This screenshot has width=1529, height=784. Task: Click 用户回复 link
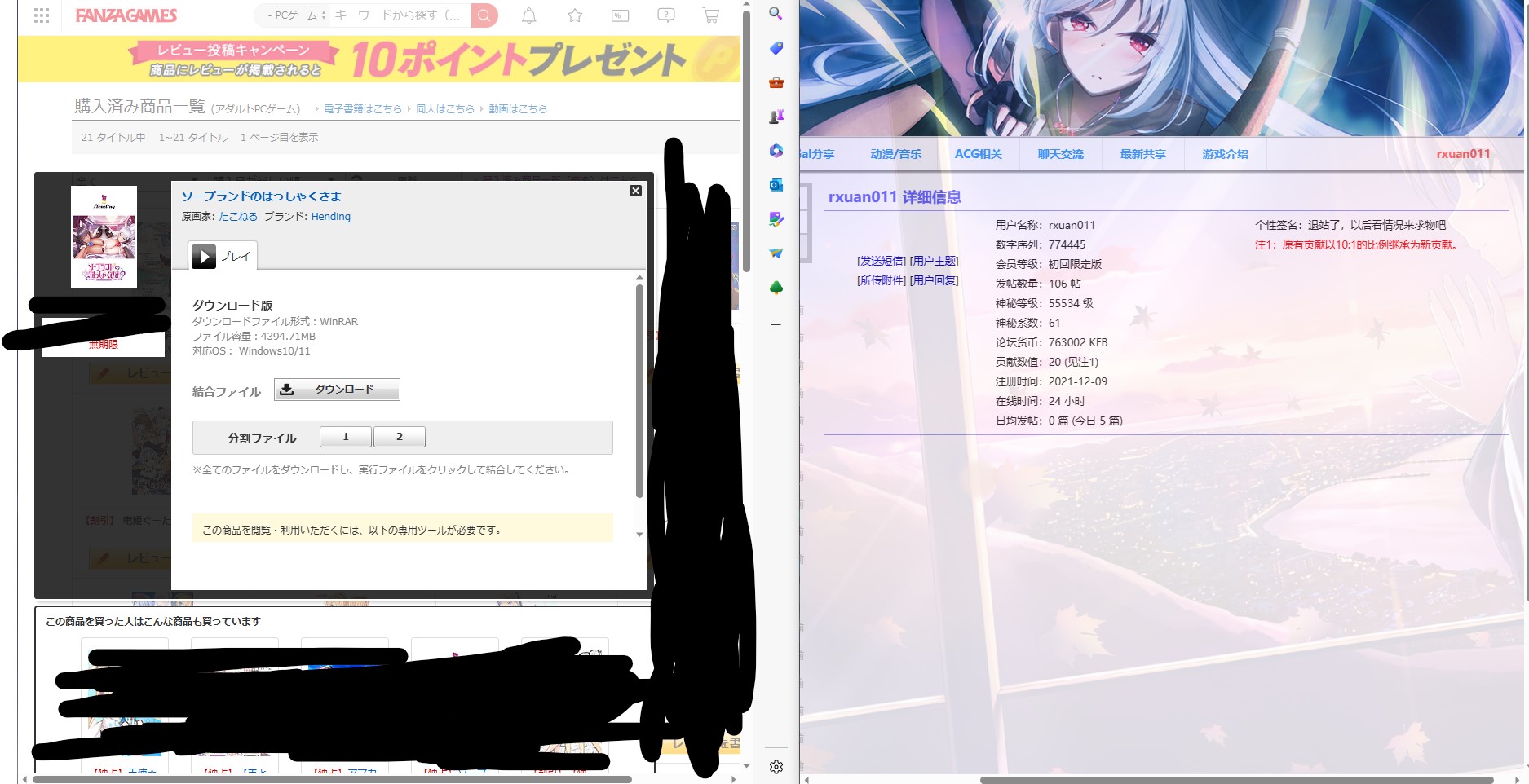pos(934,280)
